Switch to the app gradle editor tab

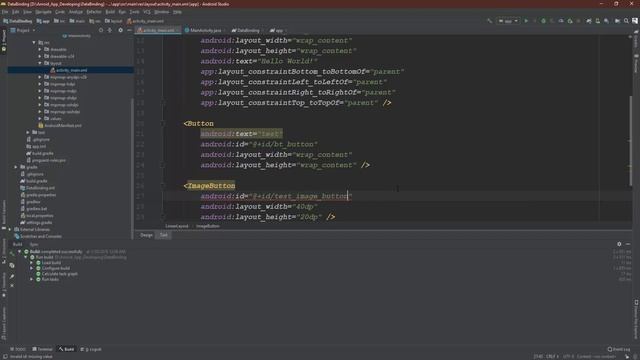point(278,30)
